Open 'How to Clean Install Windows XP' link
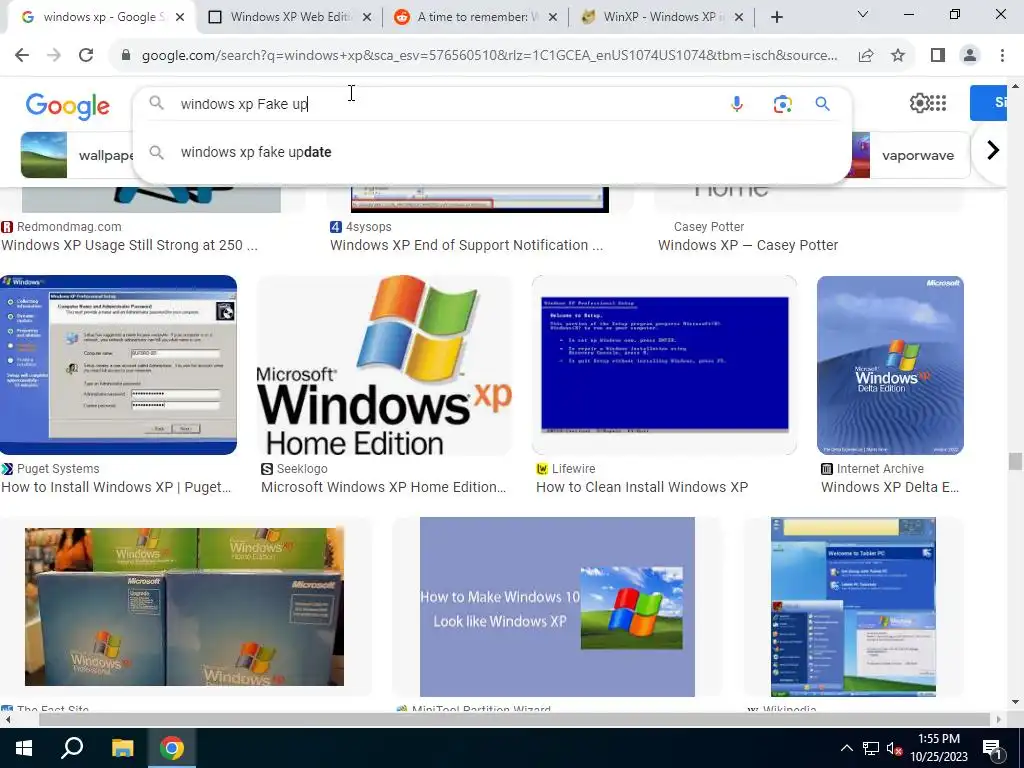Viewport: 1024px width, 768px height. click(x=642, y=487)
